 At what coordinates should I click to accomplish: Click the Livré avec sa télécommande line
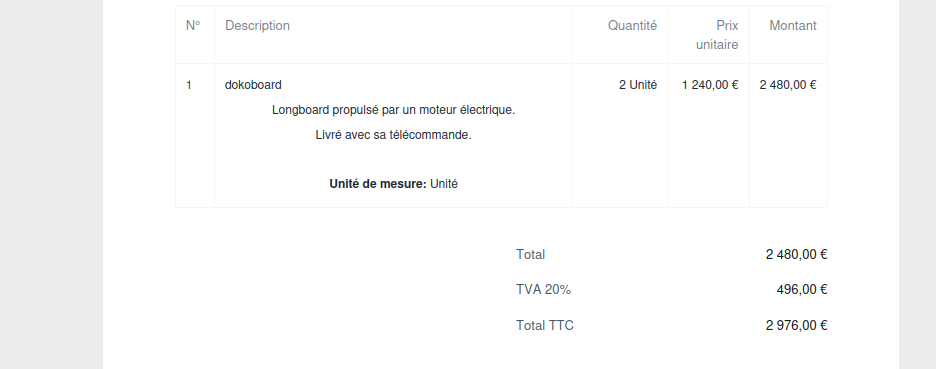click(x=393, y=135)
